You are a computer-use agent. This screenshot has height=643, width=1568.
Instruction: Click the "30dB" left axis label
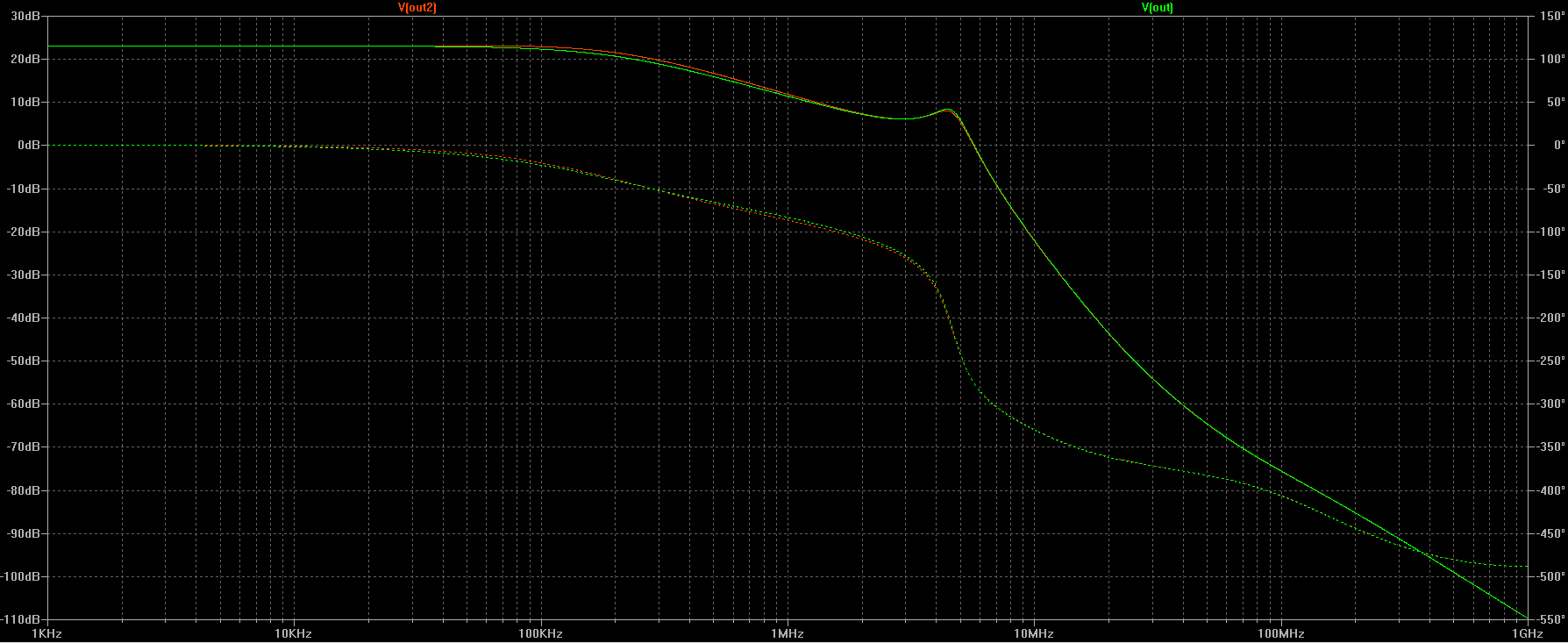click(x=25, y=16)
